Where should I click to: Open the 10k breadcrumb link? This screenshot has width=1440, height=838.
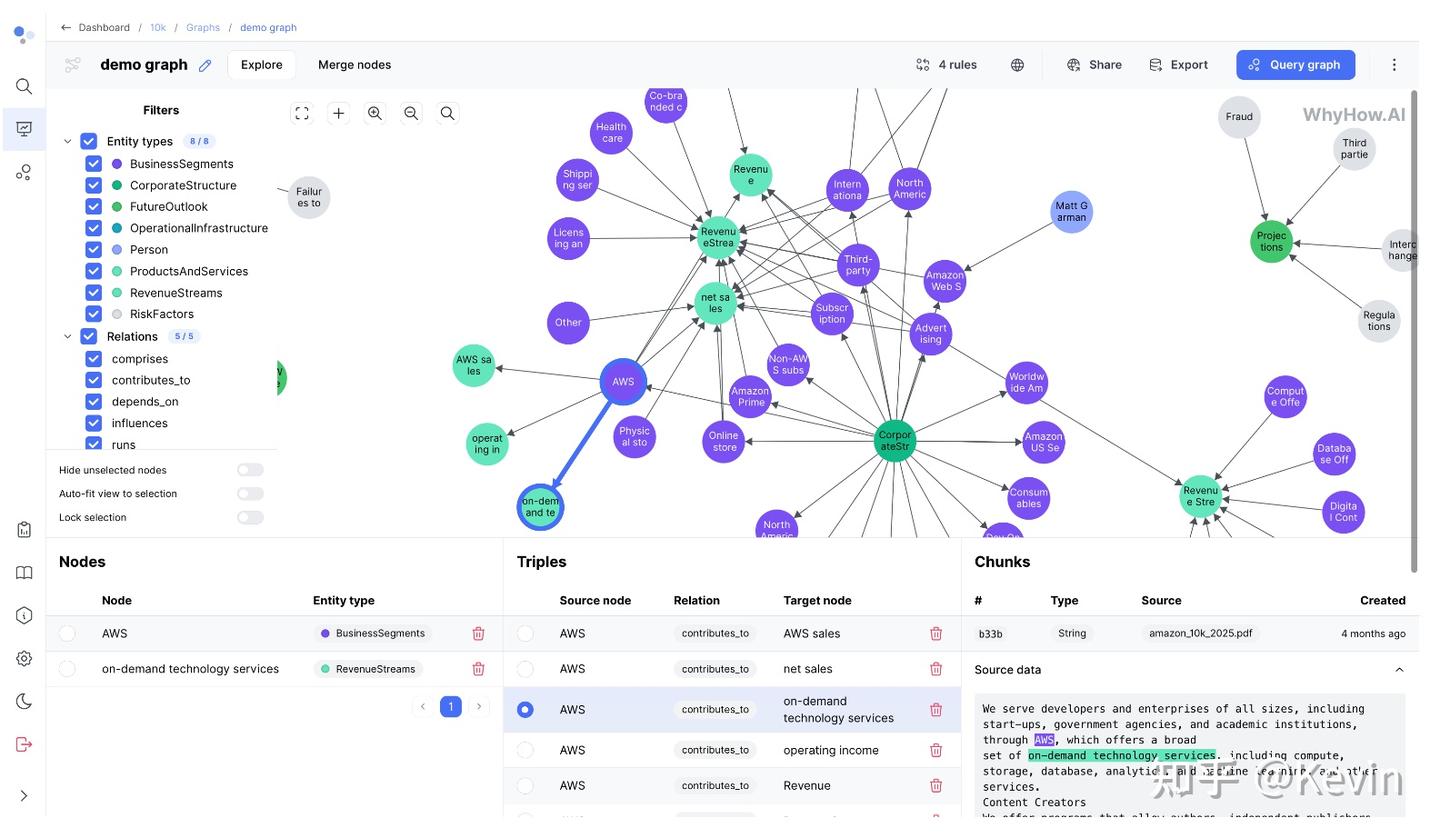pos(157,27)
